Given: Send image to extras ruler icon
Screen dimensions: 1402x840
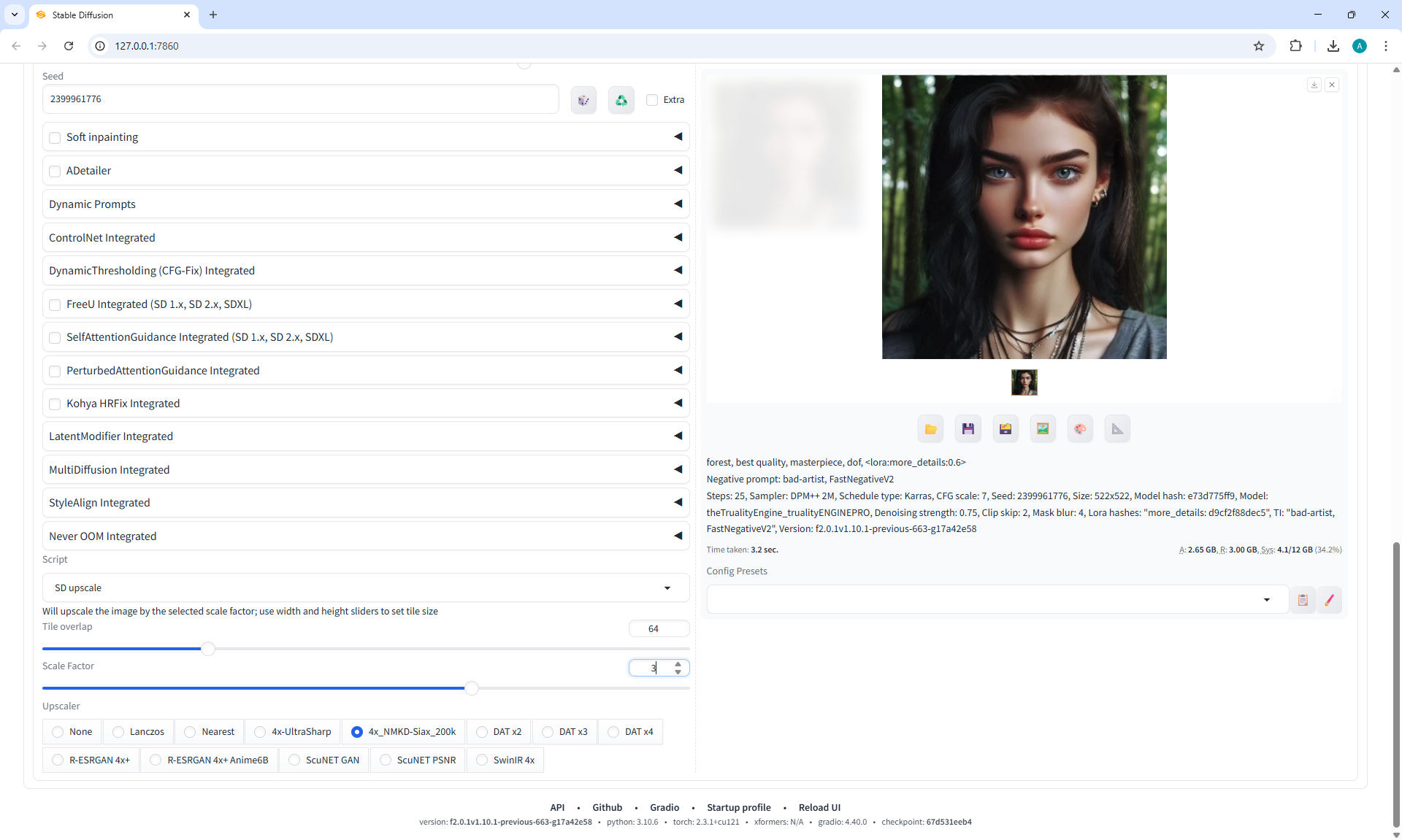Looking at the screenshot, I should click(1117, 429).
